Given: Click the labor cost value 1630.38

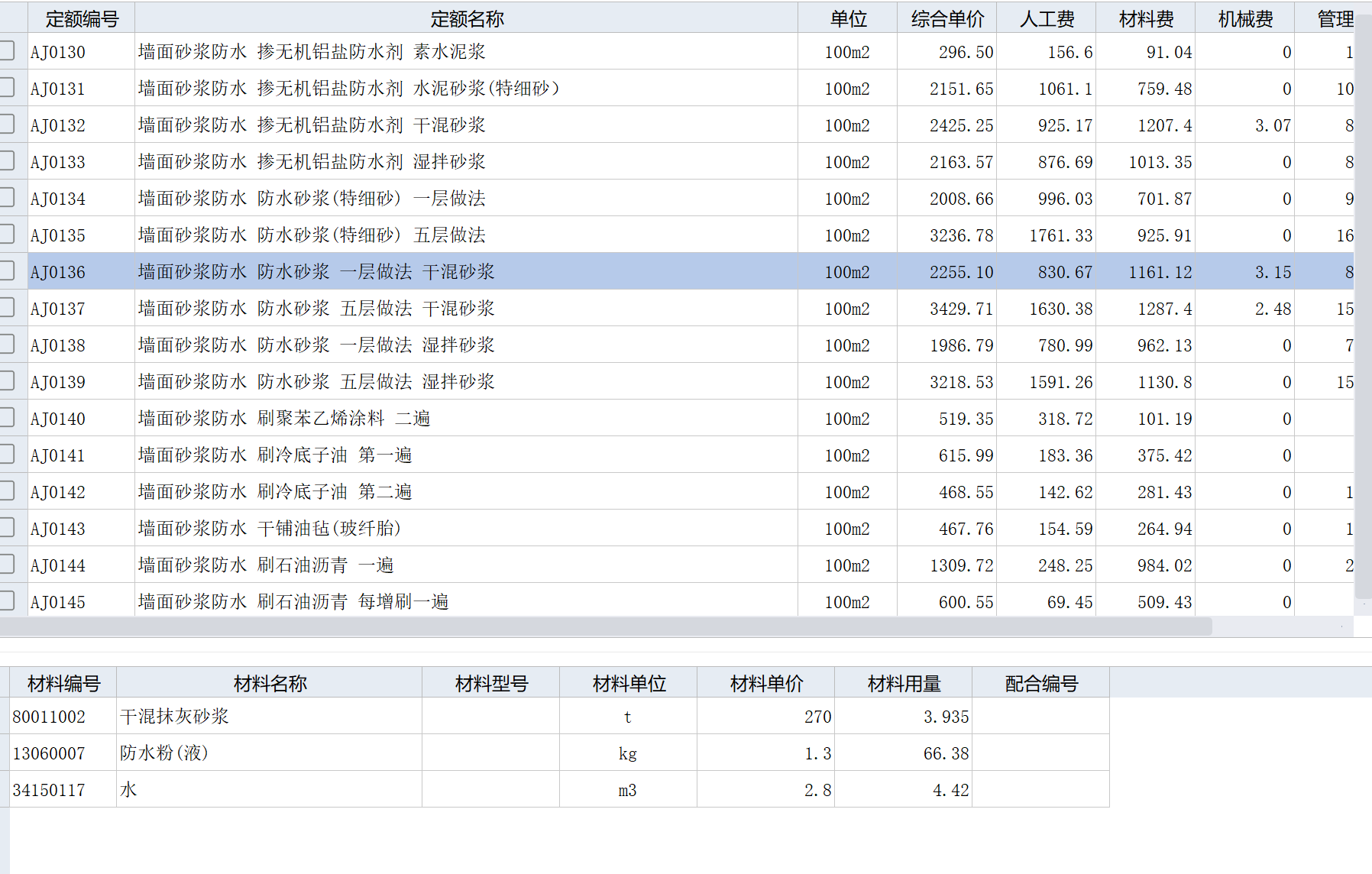Looking at the screenshot, I should click(x=1061, y=309).
